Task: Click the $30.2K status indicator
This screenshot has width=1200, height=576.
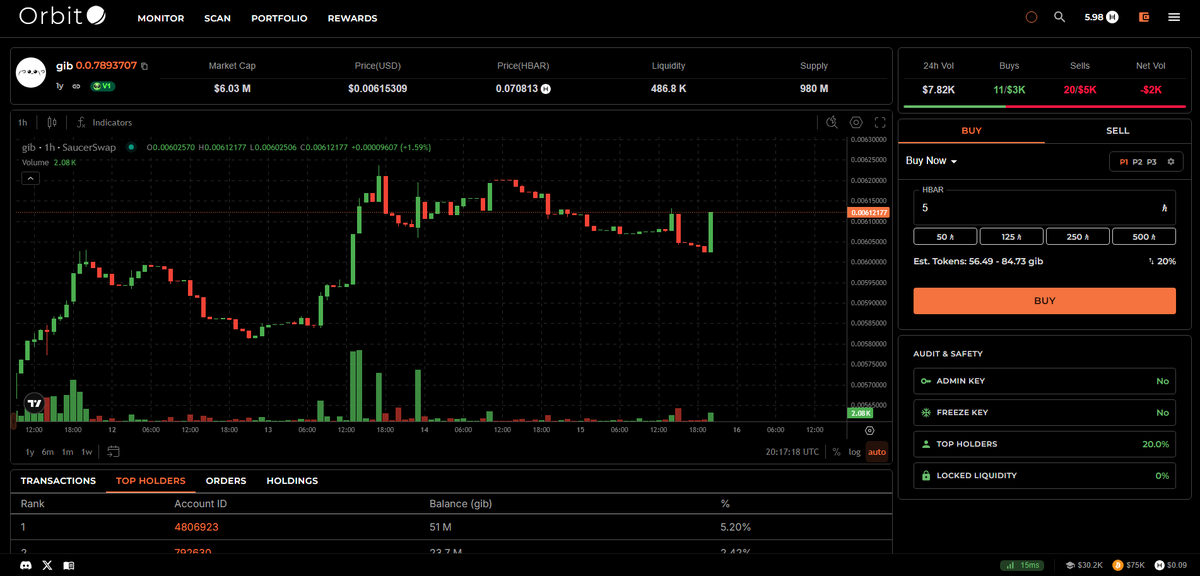Action: (1083, 565)
